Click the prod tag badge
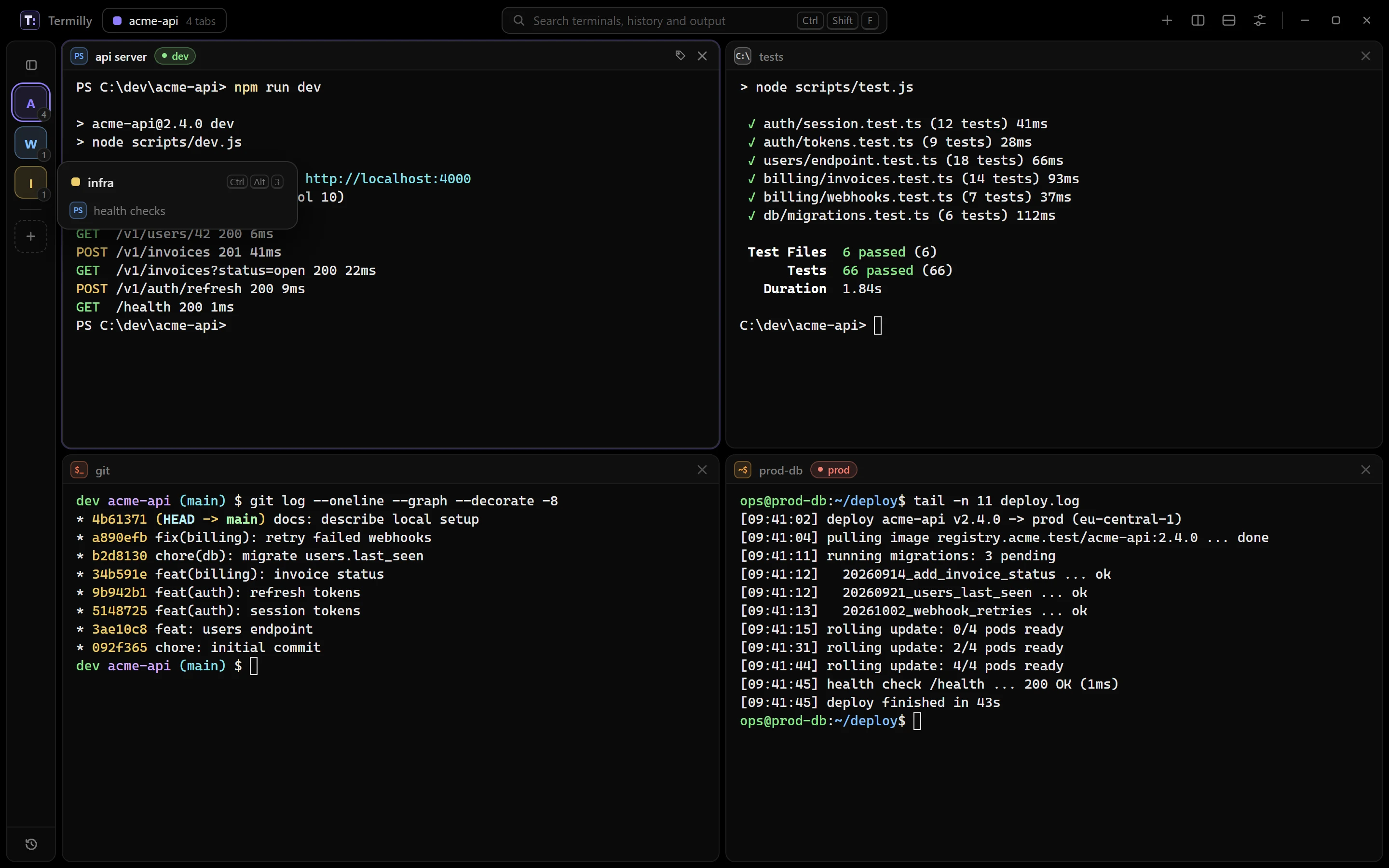Screen dimensions: 1389x868 point(833,470)
